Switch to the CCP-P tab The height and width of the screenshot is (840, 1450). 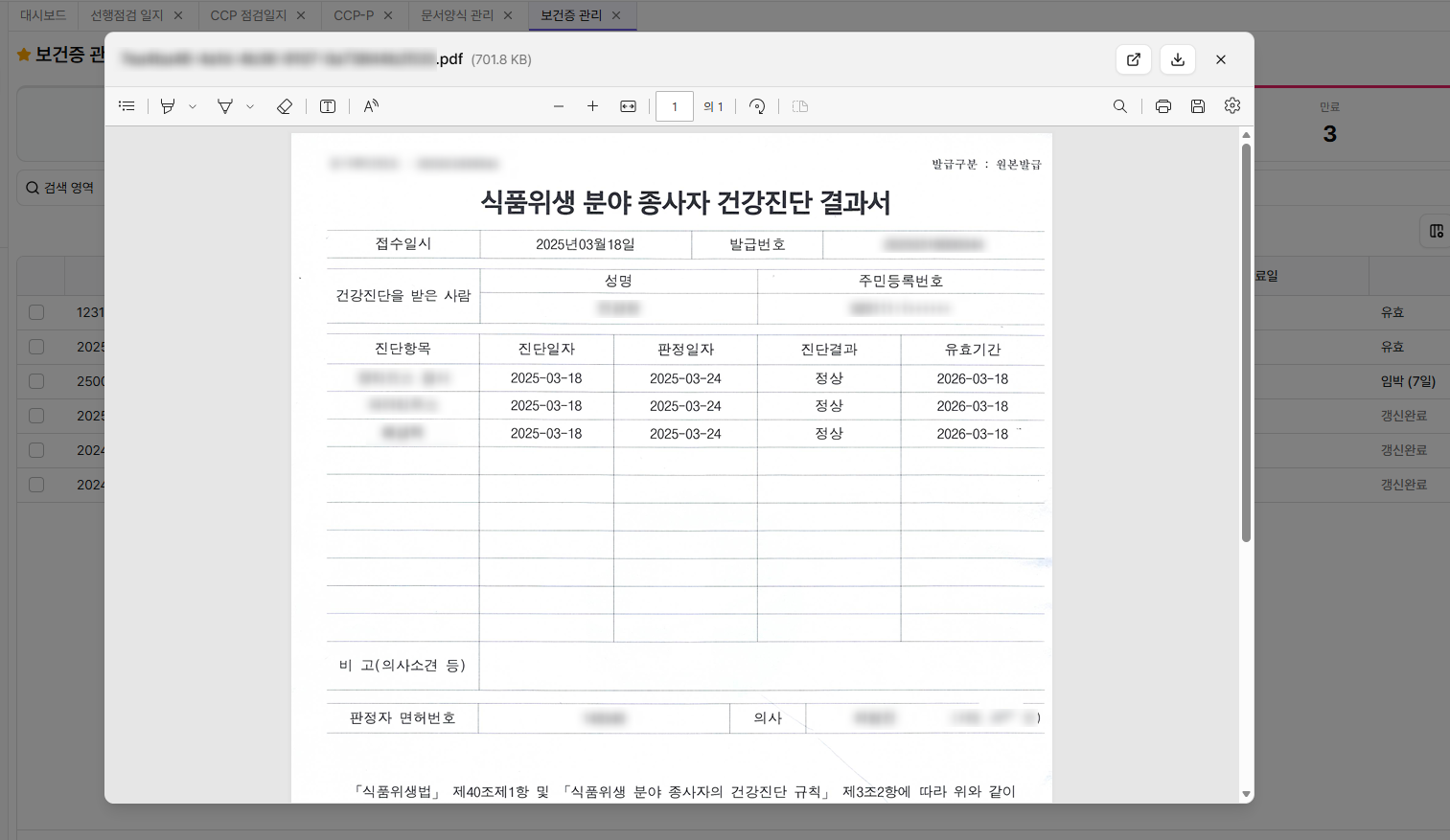click(354, 15)
